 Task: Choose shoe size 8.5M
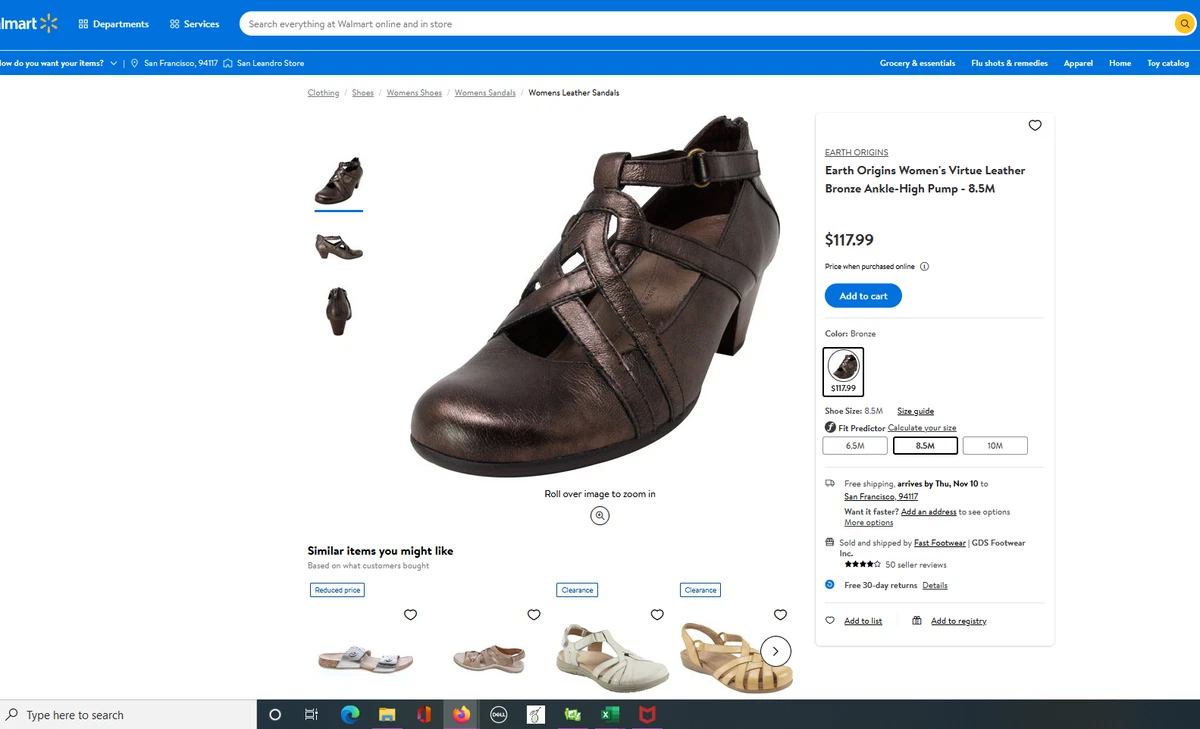[x=925, y=446]
